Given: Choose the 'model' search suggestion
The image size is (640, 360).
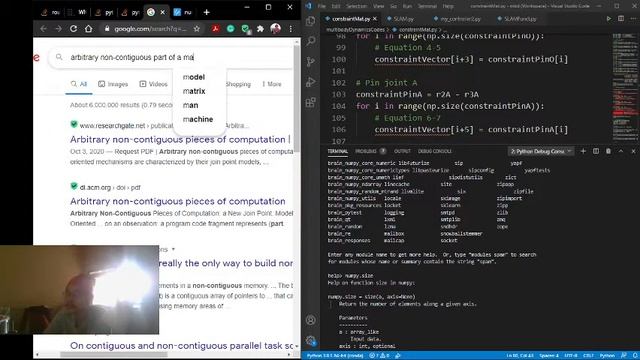Looking at the screenshot, I should [194, 77].
